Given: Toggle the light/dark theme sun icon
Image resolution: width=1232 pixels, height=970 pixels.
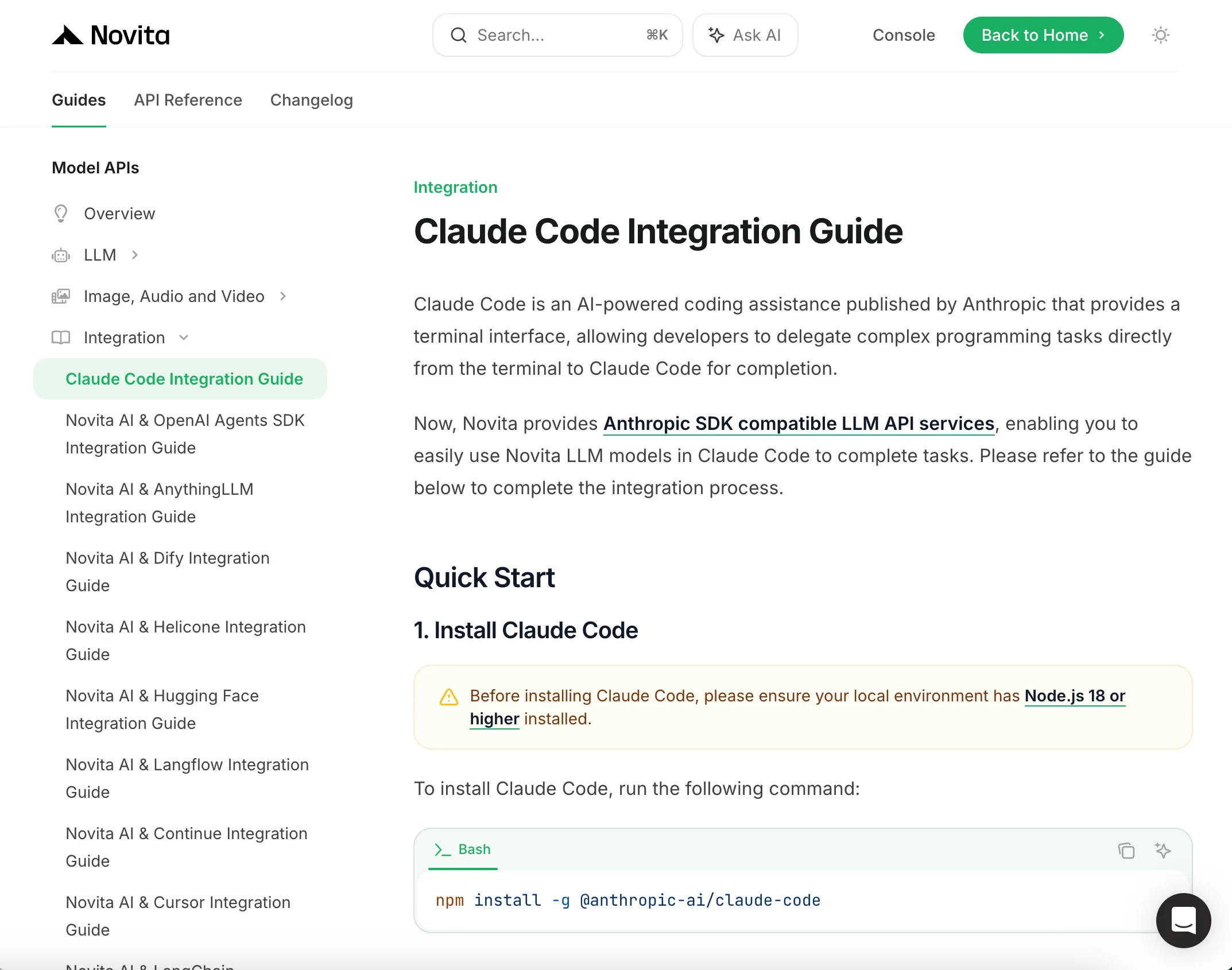Looking at the screenshot, I should 1160,35.
